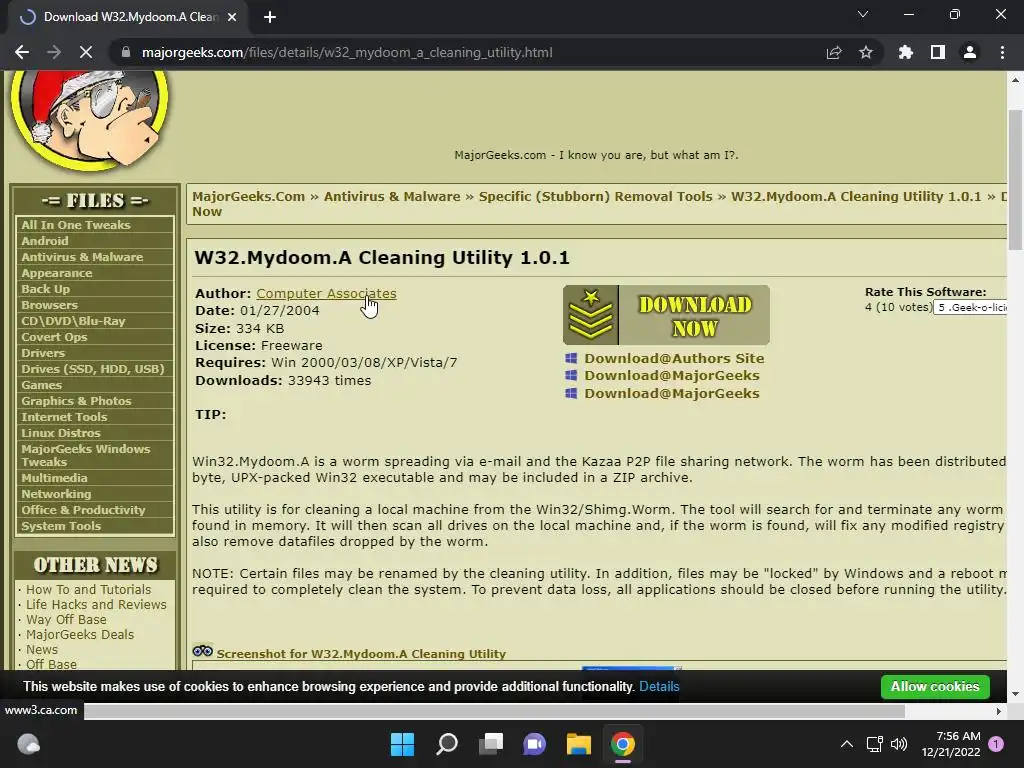Stop page loading with X button
The width and height of the screenshot is (1024, 768).
(86, 52)
